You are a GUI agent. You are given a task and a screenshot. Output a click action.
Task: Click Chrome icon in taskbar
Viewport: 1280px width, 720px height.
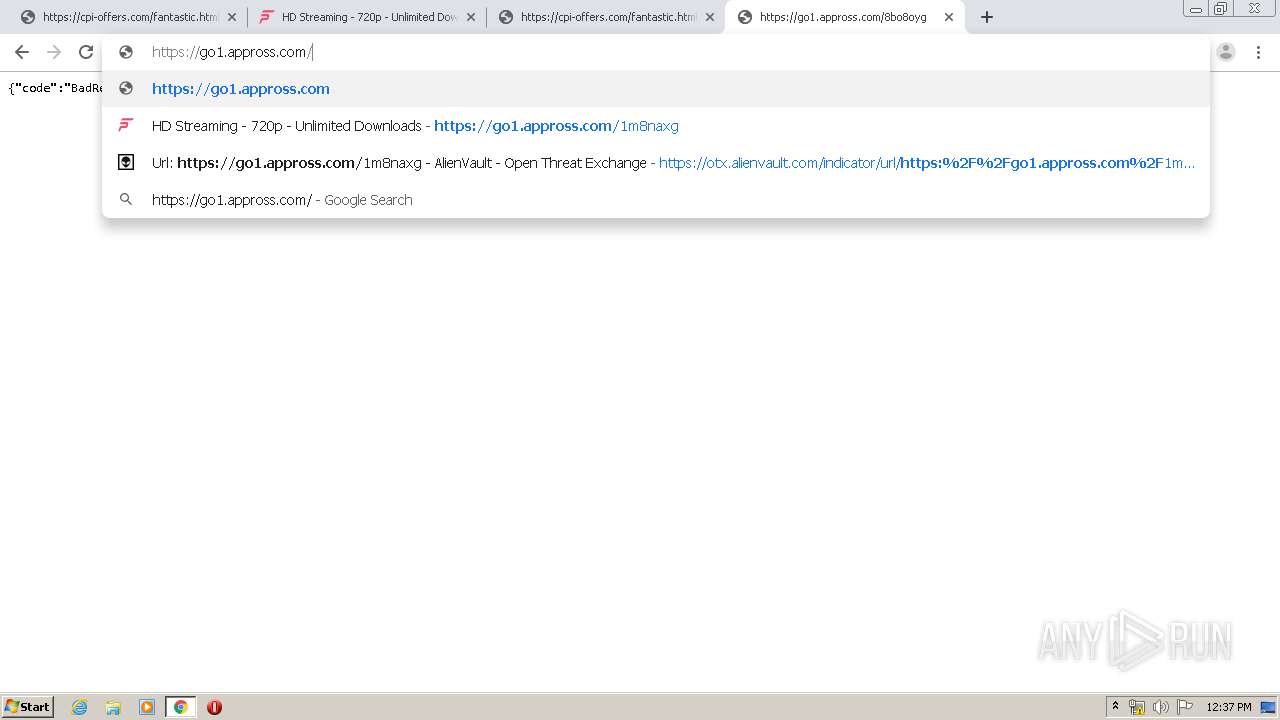pyautogui.click(x=180, y=707)
